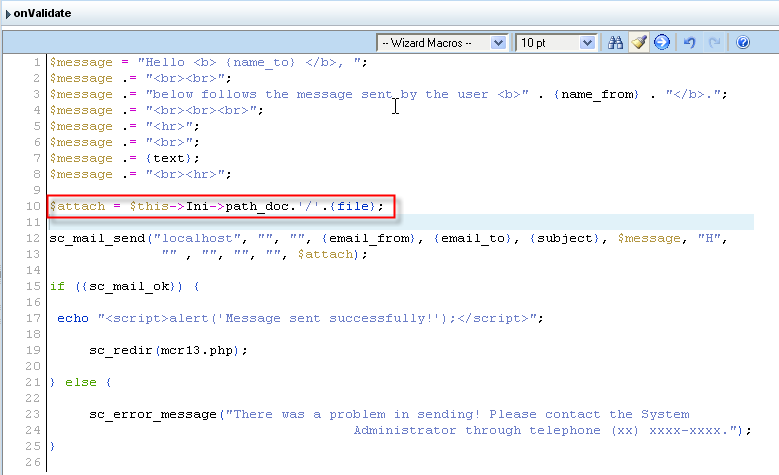Place cursor on empty line 11
Screen dimensions: 779x475
point(400,222)
